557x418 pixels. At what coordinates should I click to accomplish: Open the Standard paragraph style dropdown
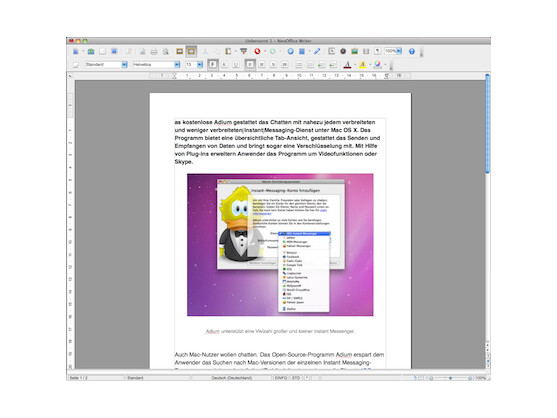(124, 65)
